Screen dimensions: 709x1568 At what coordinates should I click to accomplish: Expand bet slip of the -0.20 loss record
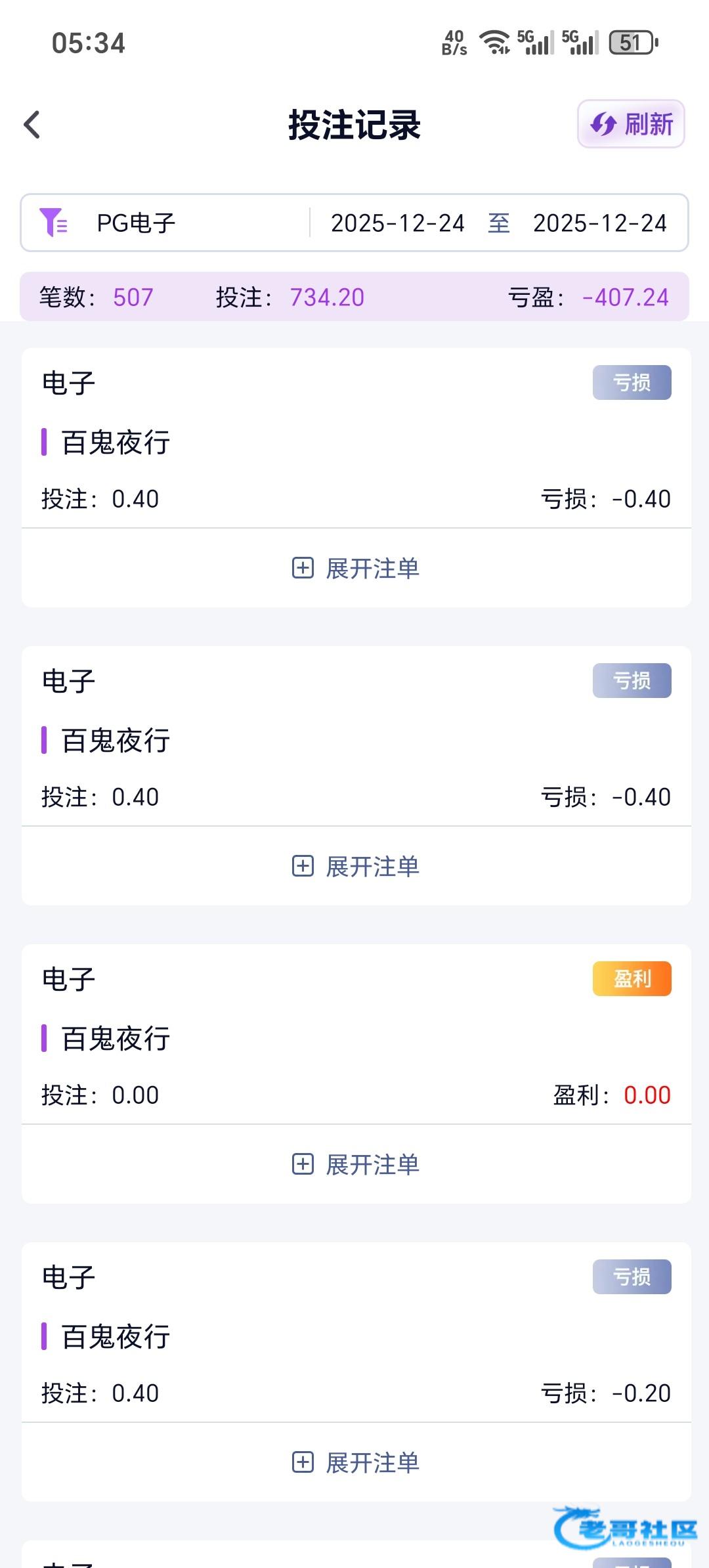coord(356,1462)
